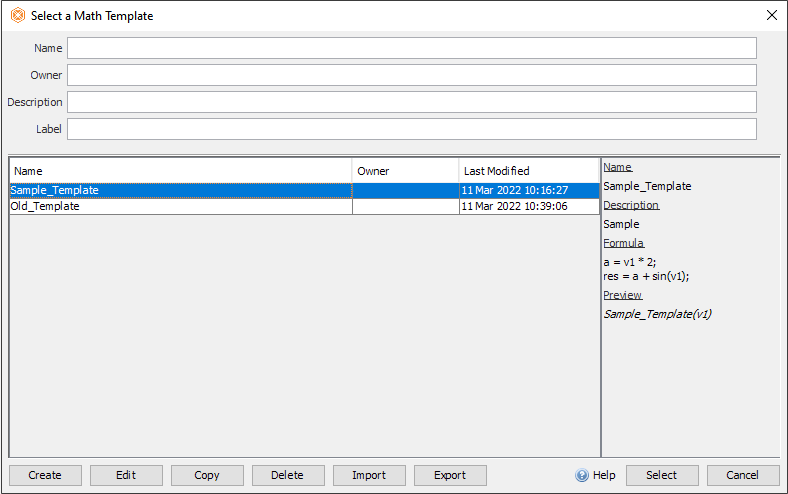This screenshot has height=494, width=788.
Task: Click into the Owner filter field
Action: click(412, 75)
